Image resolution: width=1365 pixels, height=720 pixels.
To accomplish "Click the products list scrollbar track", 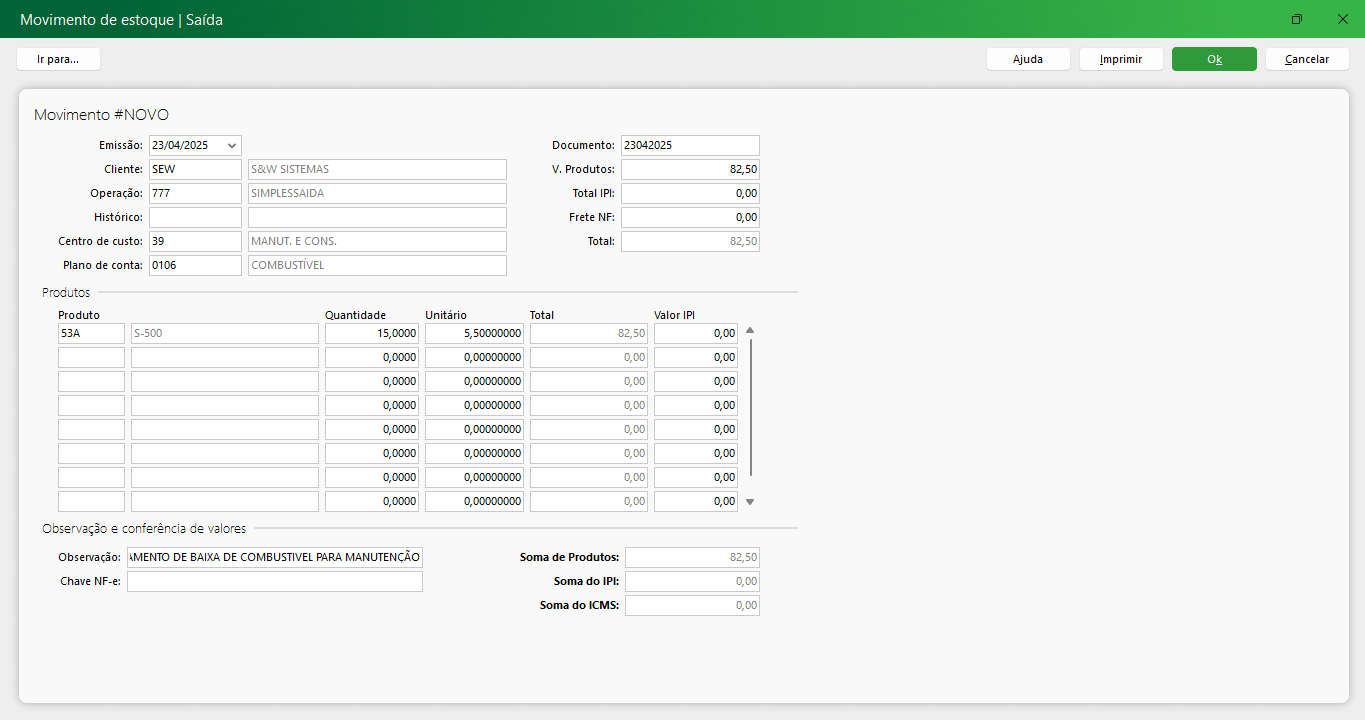I will pyautogui.click(x=750, y=408).
